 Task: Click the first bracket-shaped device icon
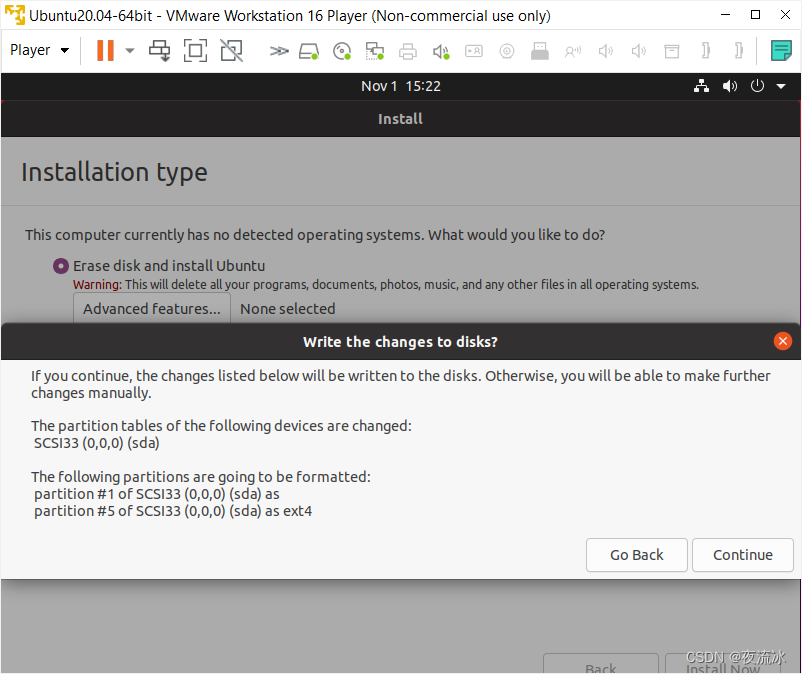[x=706, y=51]
